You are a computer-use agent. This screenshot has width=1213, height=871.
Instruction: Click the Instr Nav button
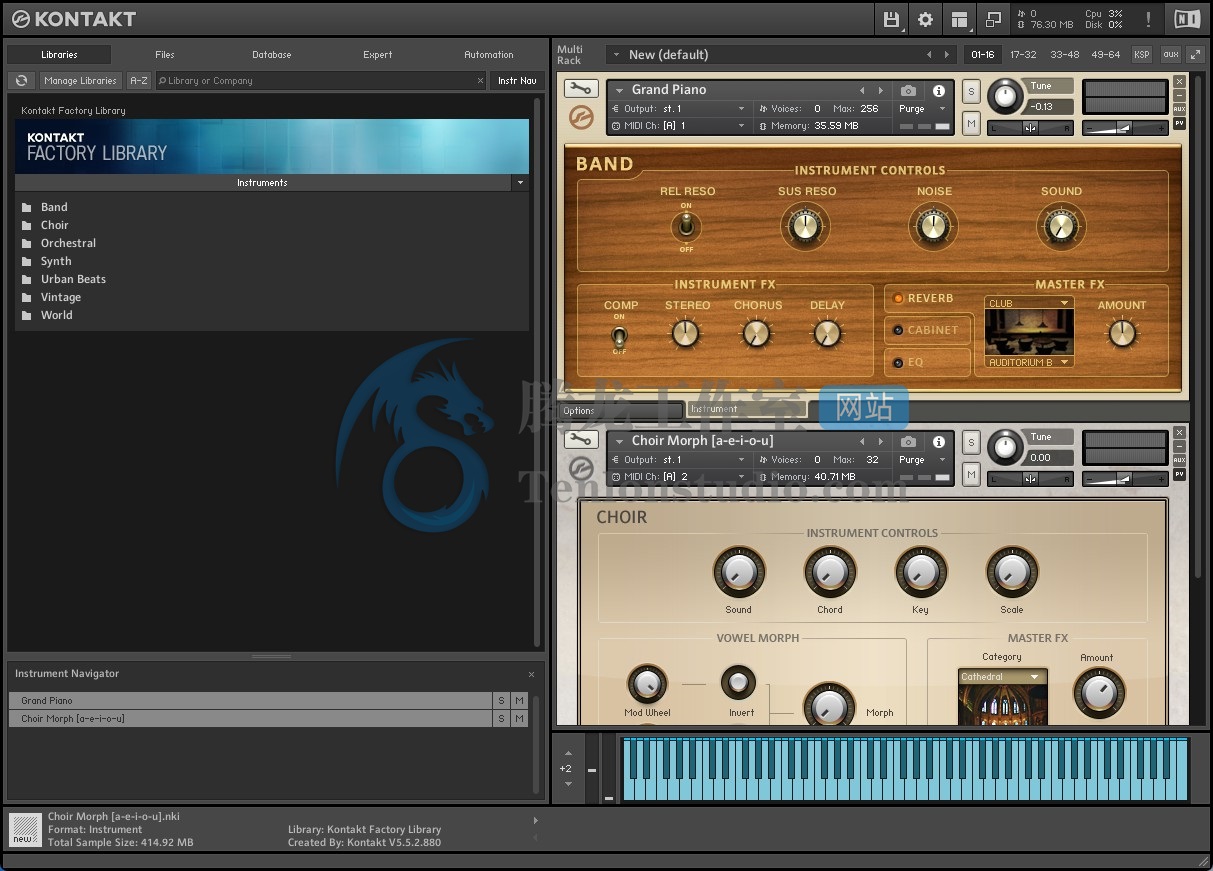pyautogui.click(x=517, y=81)
